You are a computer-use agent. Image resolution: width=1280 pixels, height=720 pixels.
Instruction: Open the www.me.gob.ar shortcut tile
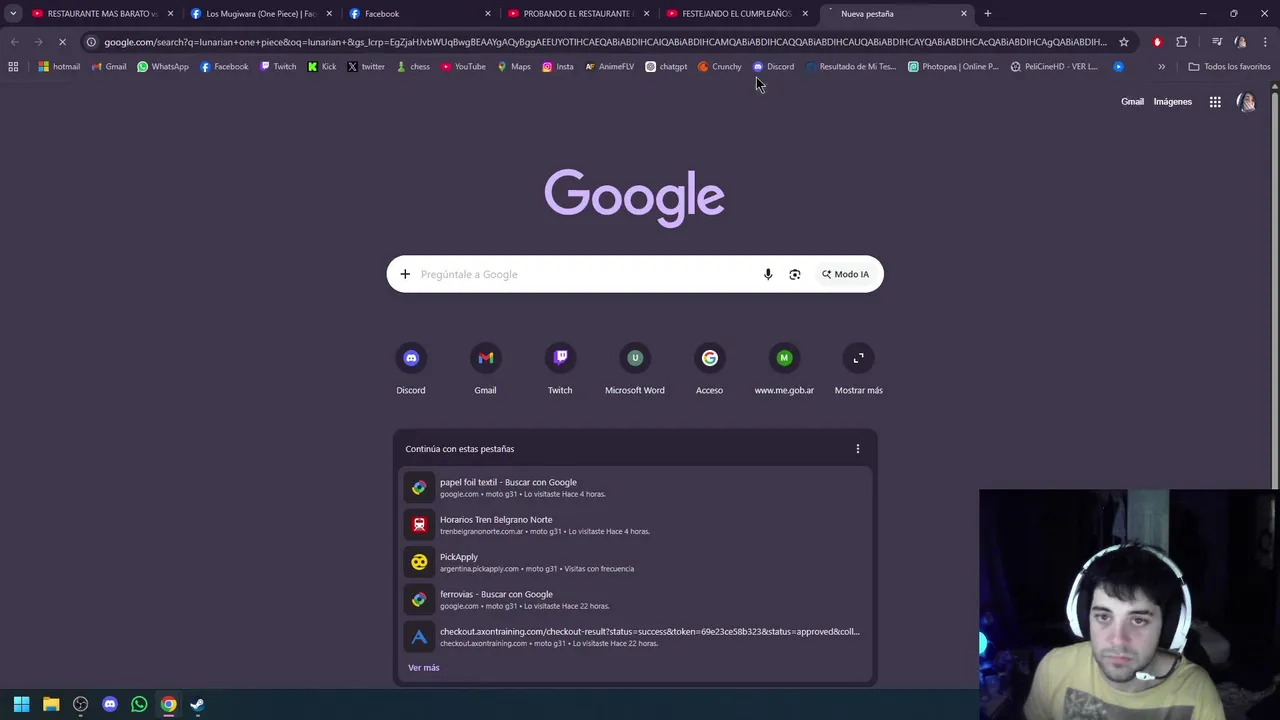pos(784,369)
